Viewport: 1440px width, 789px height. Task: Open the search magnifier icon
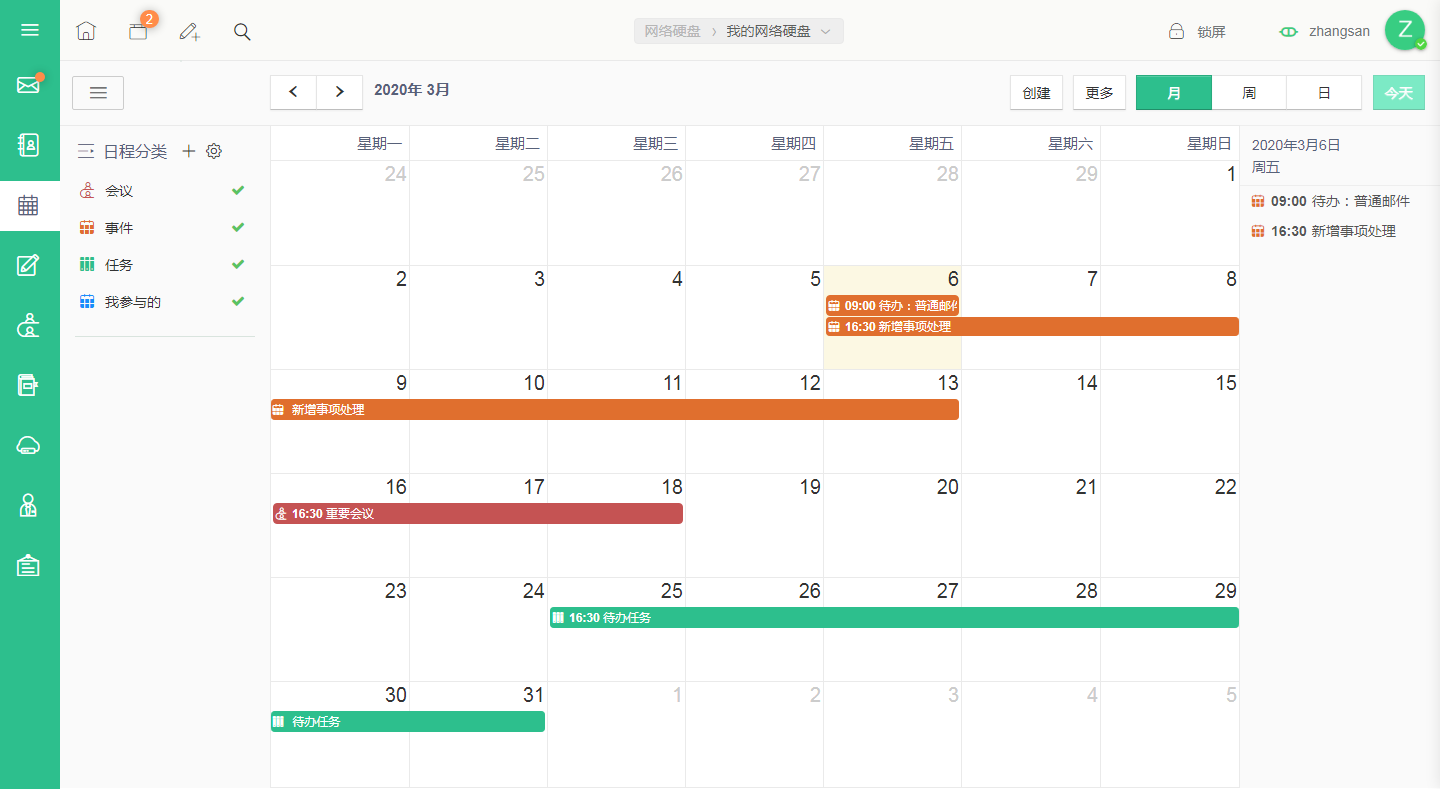(x=242, y=31)
